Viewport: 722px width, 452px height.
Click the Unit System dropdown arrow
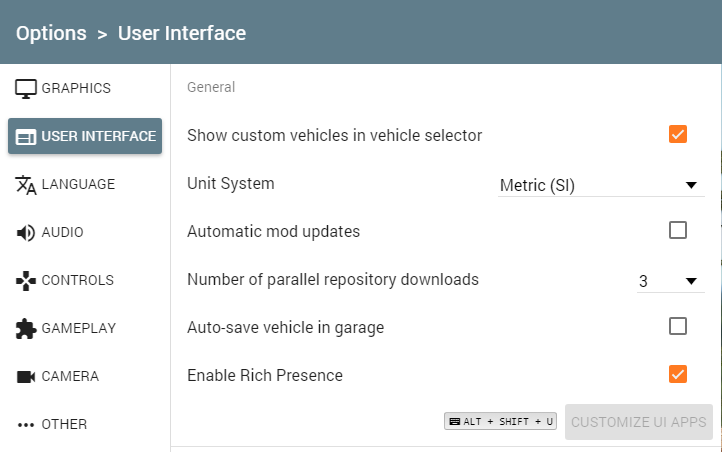click(691, 185)
